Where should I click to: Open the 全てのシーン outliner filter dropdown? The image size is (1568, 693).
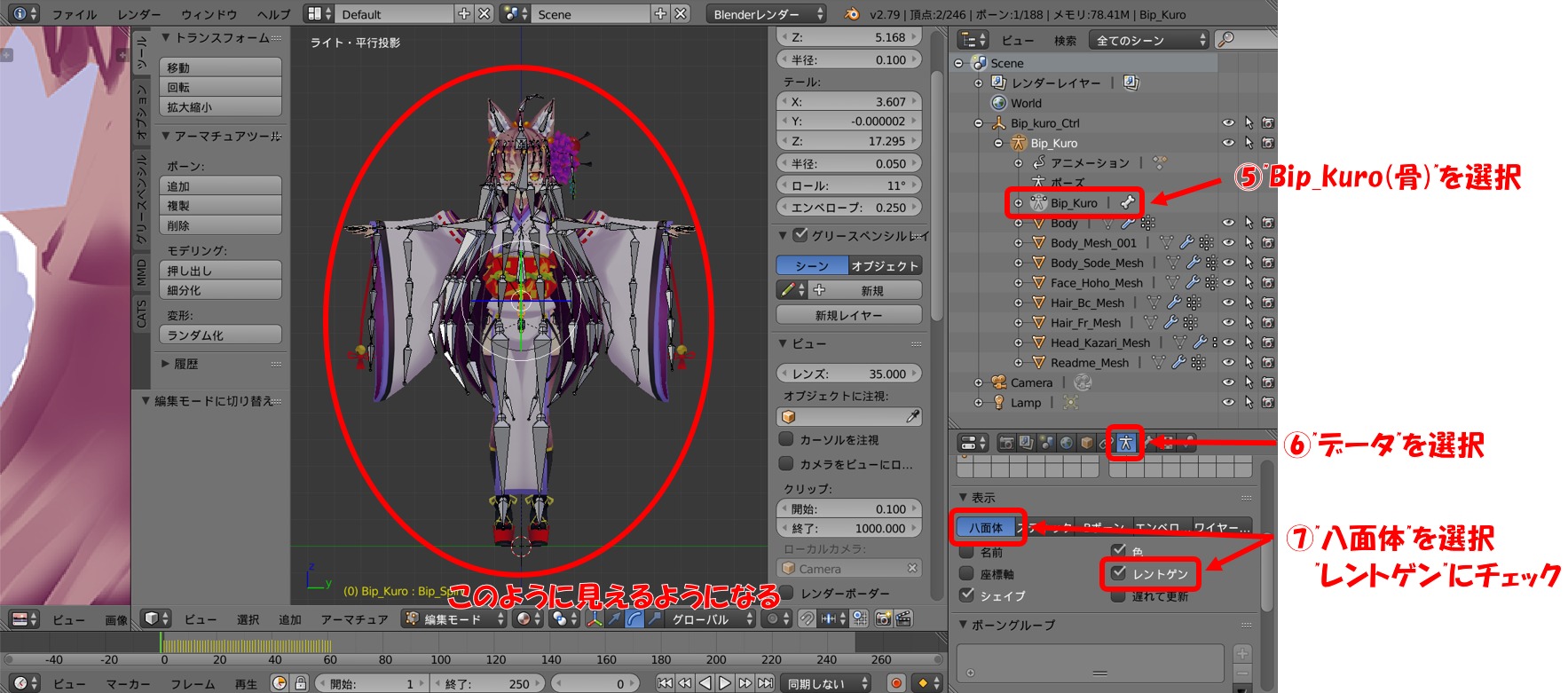coord(1150,40)
